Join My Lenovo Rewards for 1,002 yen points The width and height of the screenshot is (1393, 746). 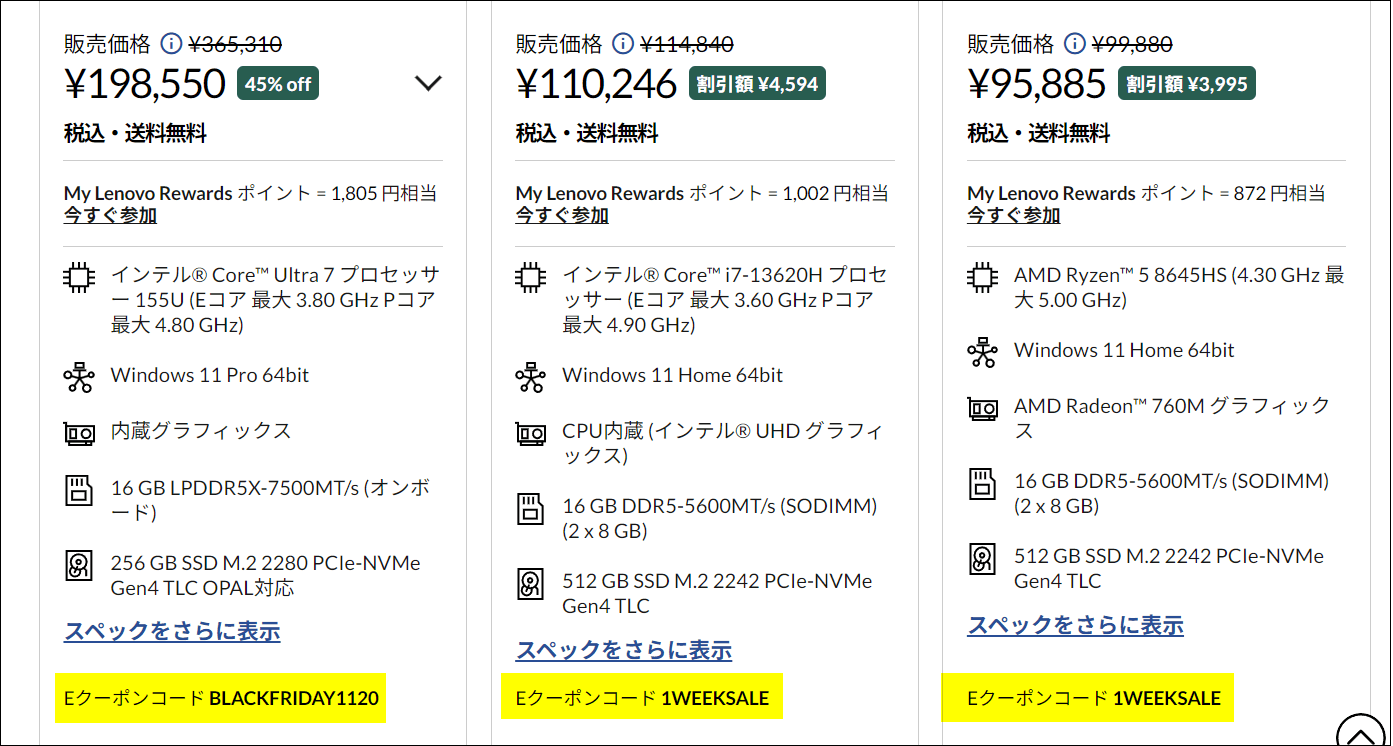tap(562, 215)
